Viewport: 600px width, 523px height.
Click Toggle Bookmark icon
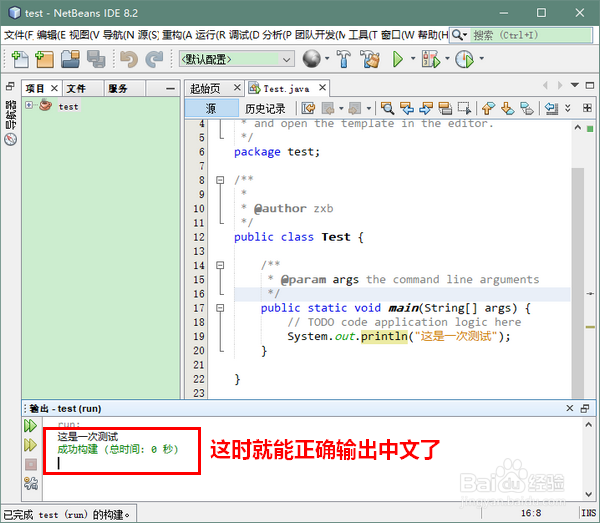[x=527, y=109]
